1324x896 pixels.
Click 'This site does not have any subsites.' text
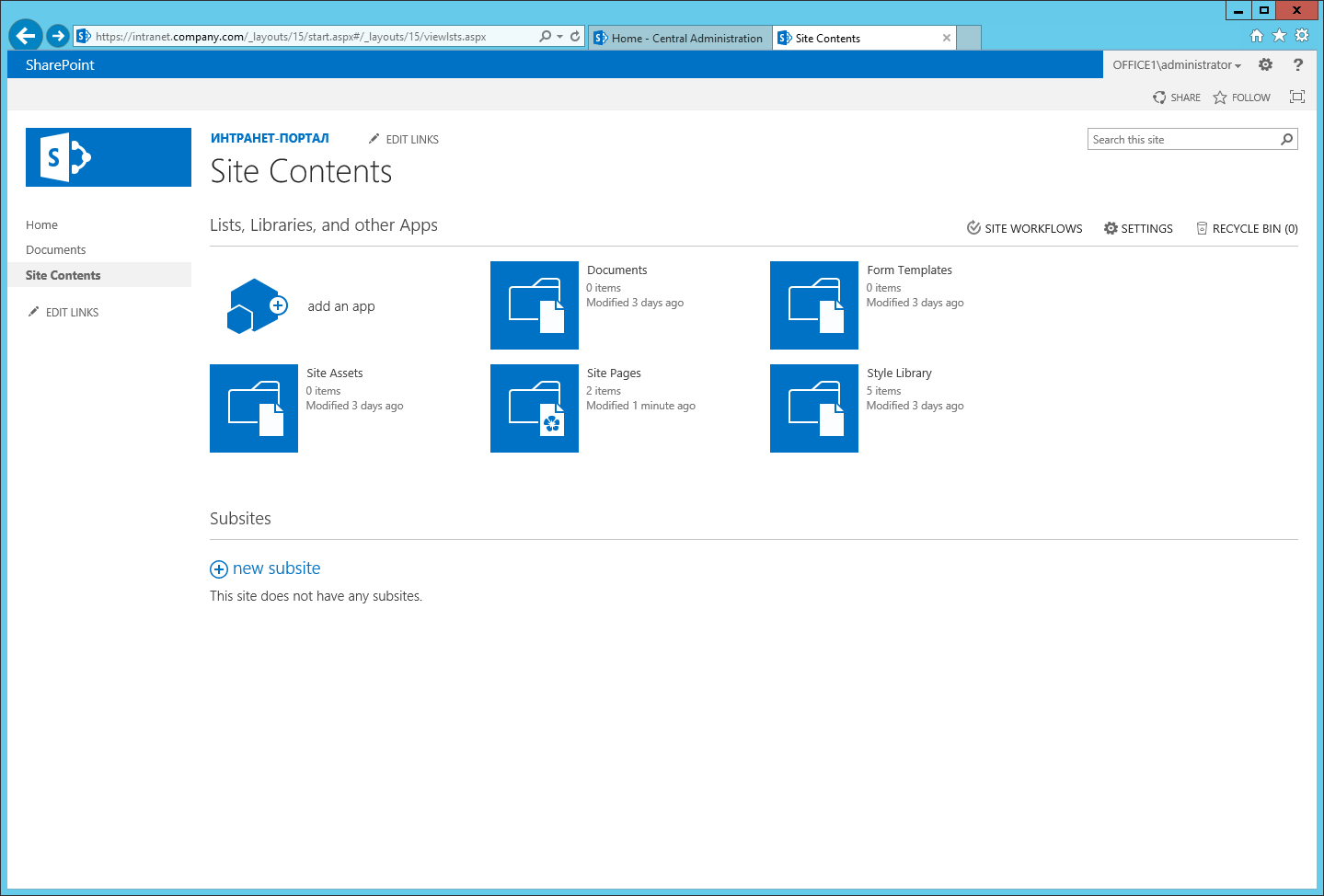pos(316,596)
